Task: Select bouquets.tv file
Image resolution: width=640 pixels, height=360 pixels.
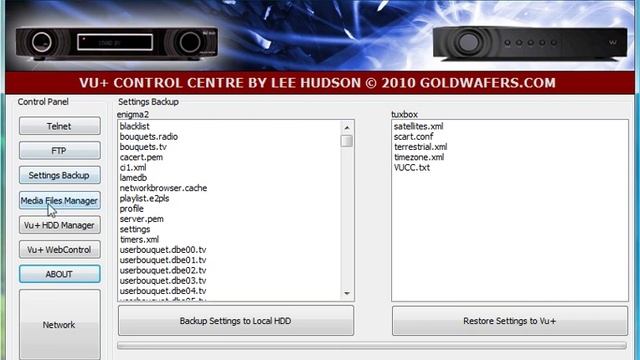Action: tap(143, 147)
